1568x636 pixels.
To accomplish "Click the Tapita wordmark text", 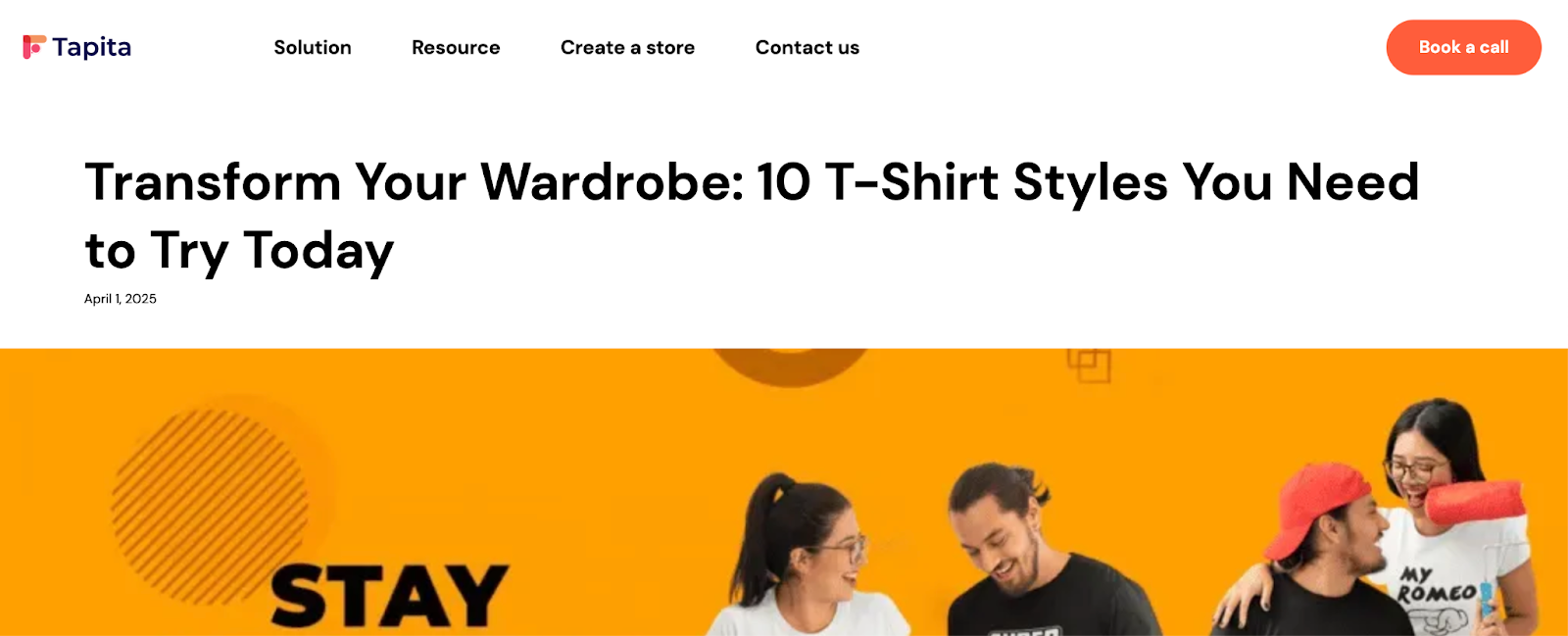I will 91,47.
